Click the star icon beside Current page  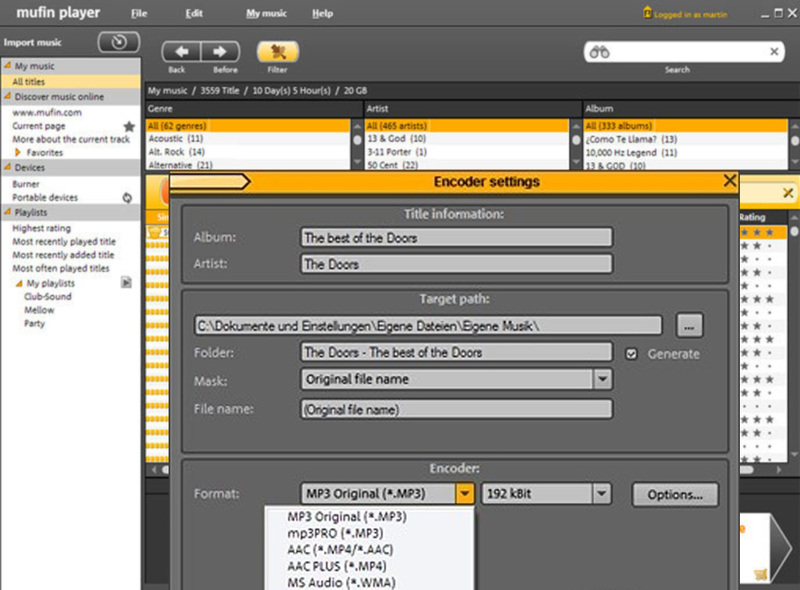click(x=129, y=126)
